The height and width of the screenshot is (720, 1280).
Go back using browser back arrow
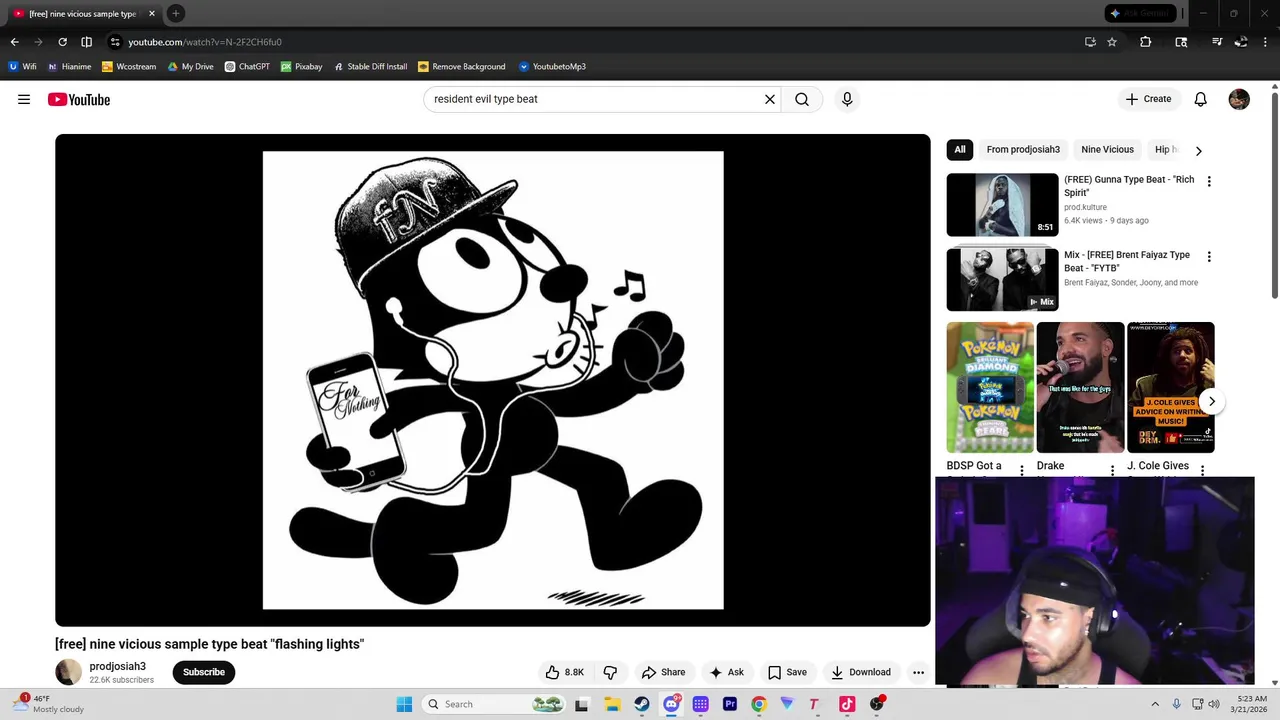point(14,42)
